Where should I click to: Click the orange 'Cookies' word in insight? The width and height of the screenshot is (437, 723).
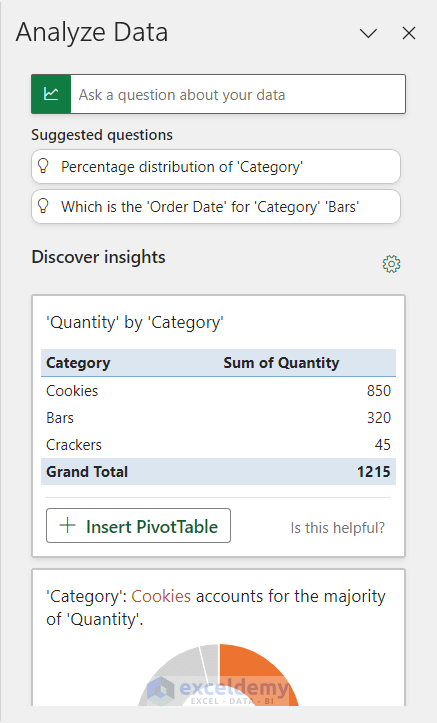click(161, 596)
